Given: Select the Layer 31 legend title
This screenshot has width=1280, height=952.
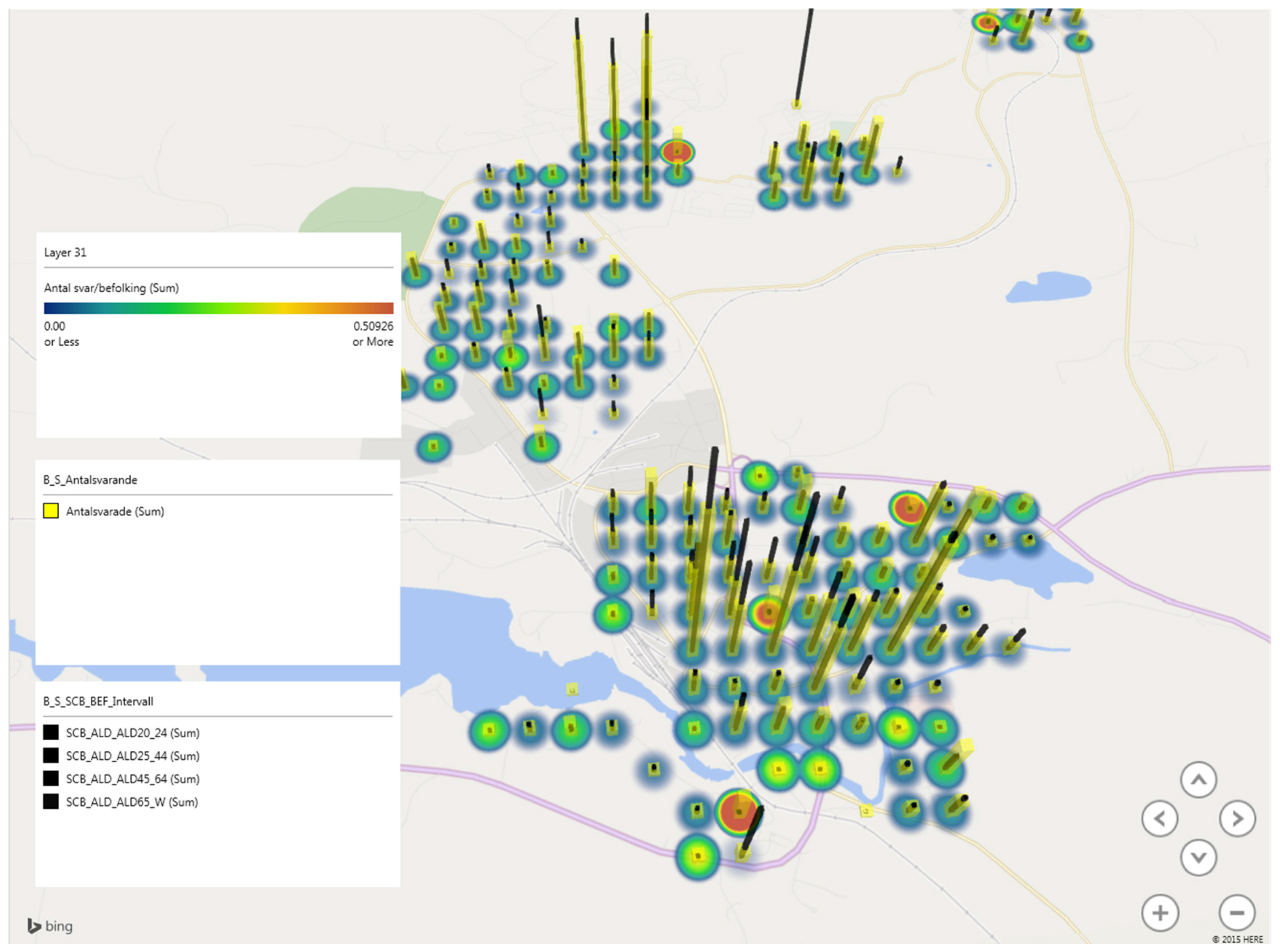Looking at the screenshot, I should (65, 253).
